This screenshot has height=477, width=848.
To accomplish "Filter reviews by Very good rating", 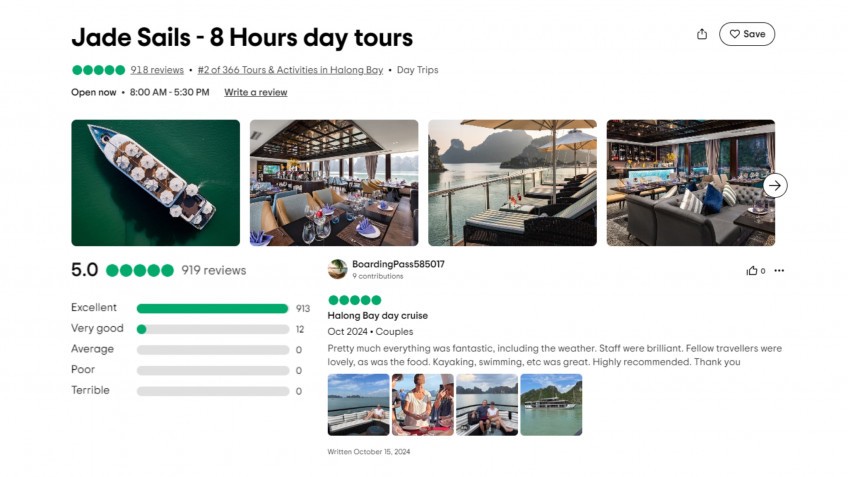I will coord(212,329).
